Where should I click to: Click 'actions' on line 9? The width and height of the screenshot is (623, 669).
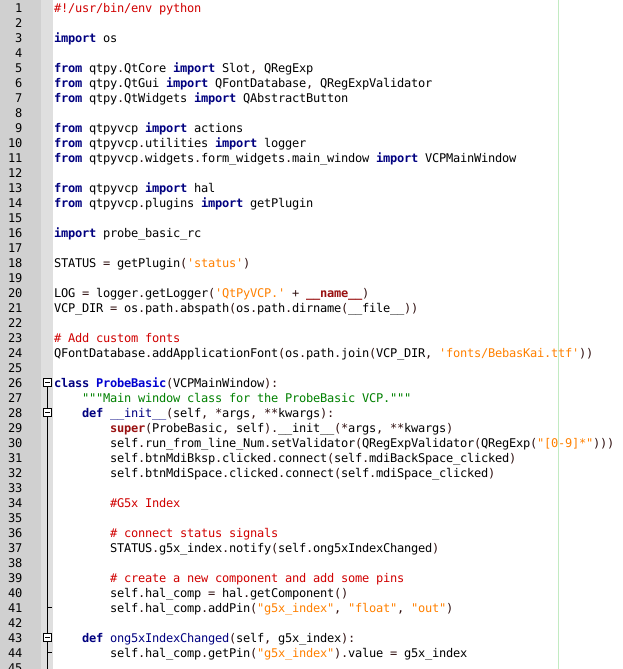tap(218, 128)
